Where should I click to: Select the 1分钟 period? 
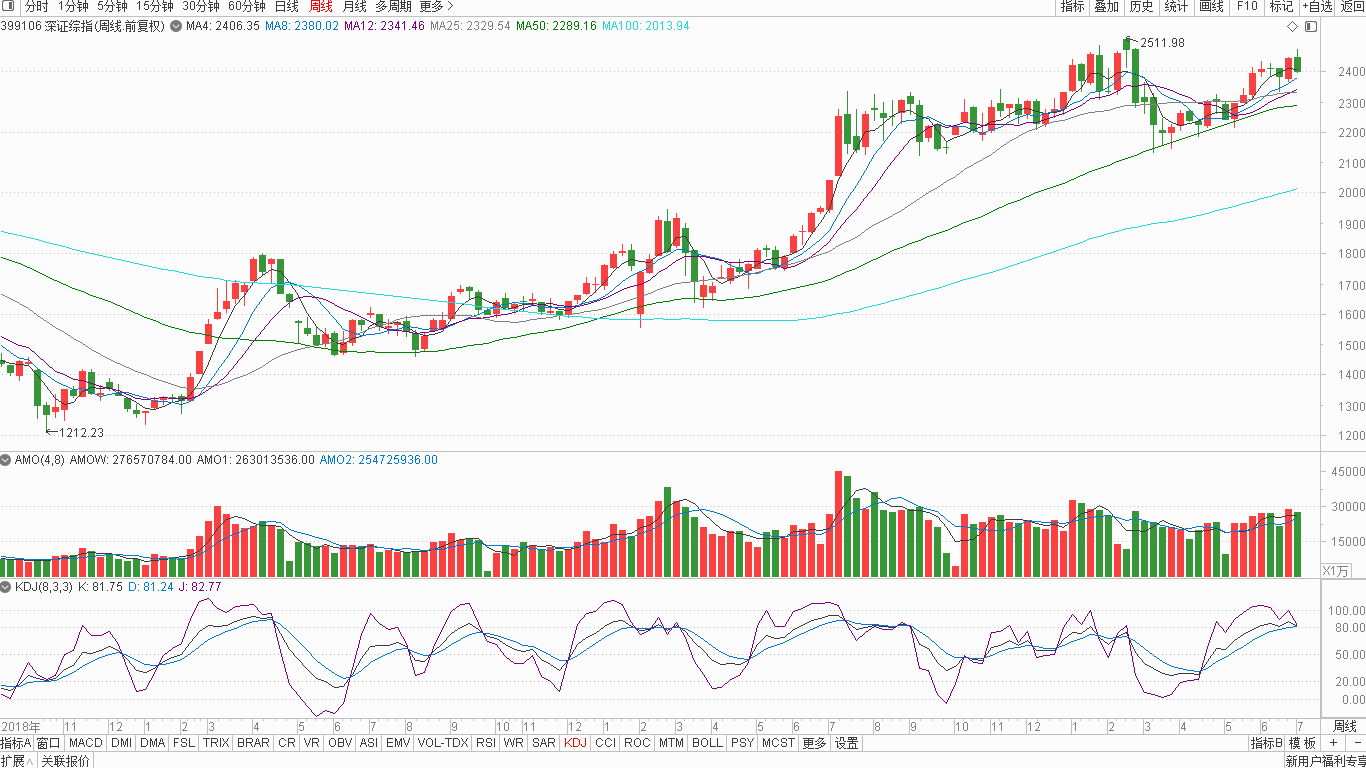tap(73, 6)
